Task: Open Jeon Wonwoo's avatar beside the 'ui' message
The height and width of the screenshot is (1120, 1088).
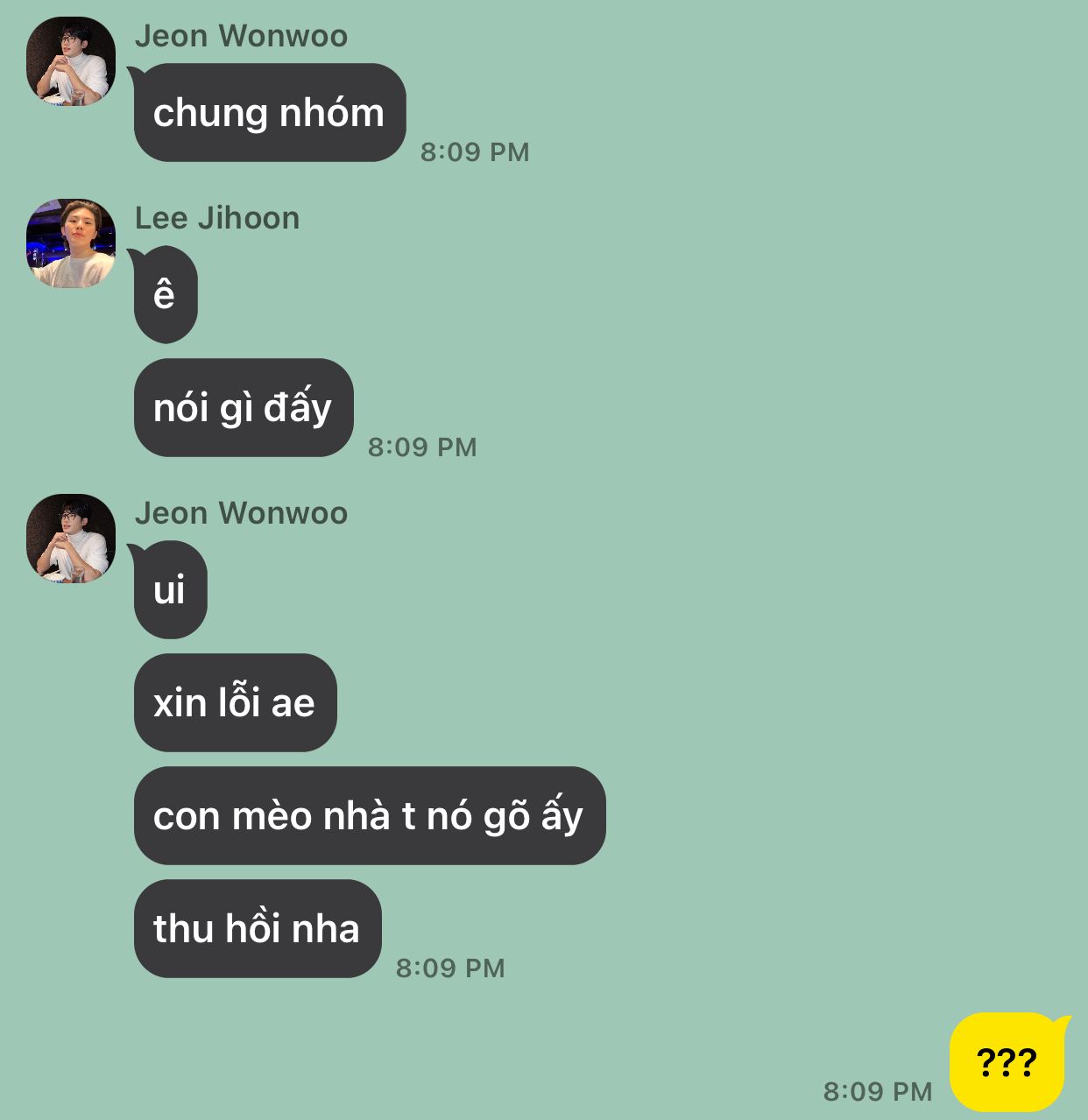Action: pos(71,539)
